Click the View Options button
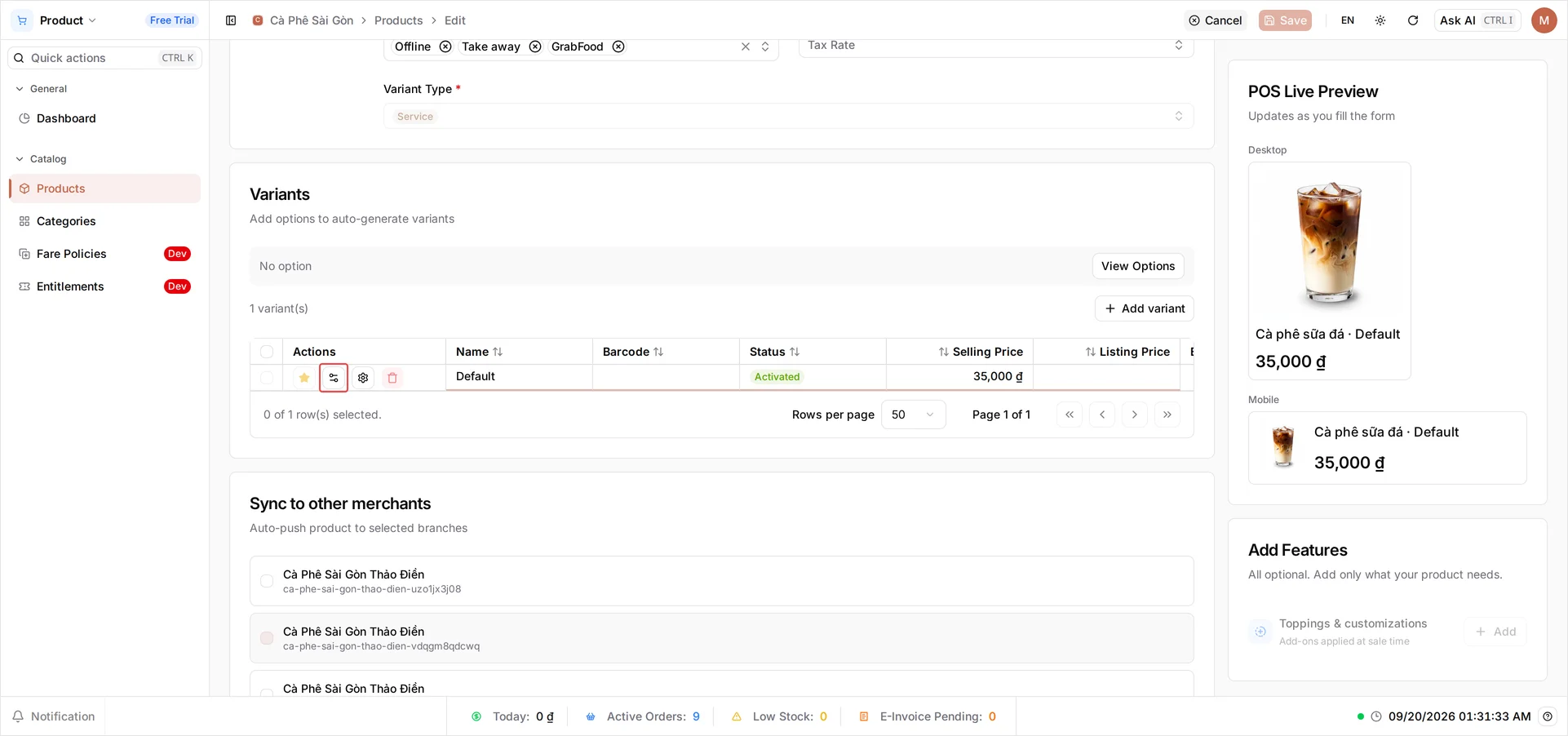The image size is (1568, 736). [x=1138, y=266]
